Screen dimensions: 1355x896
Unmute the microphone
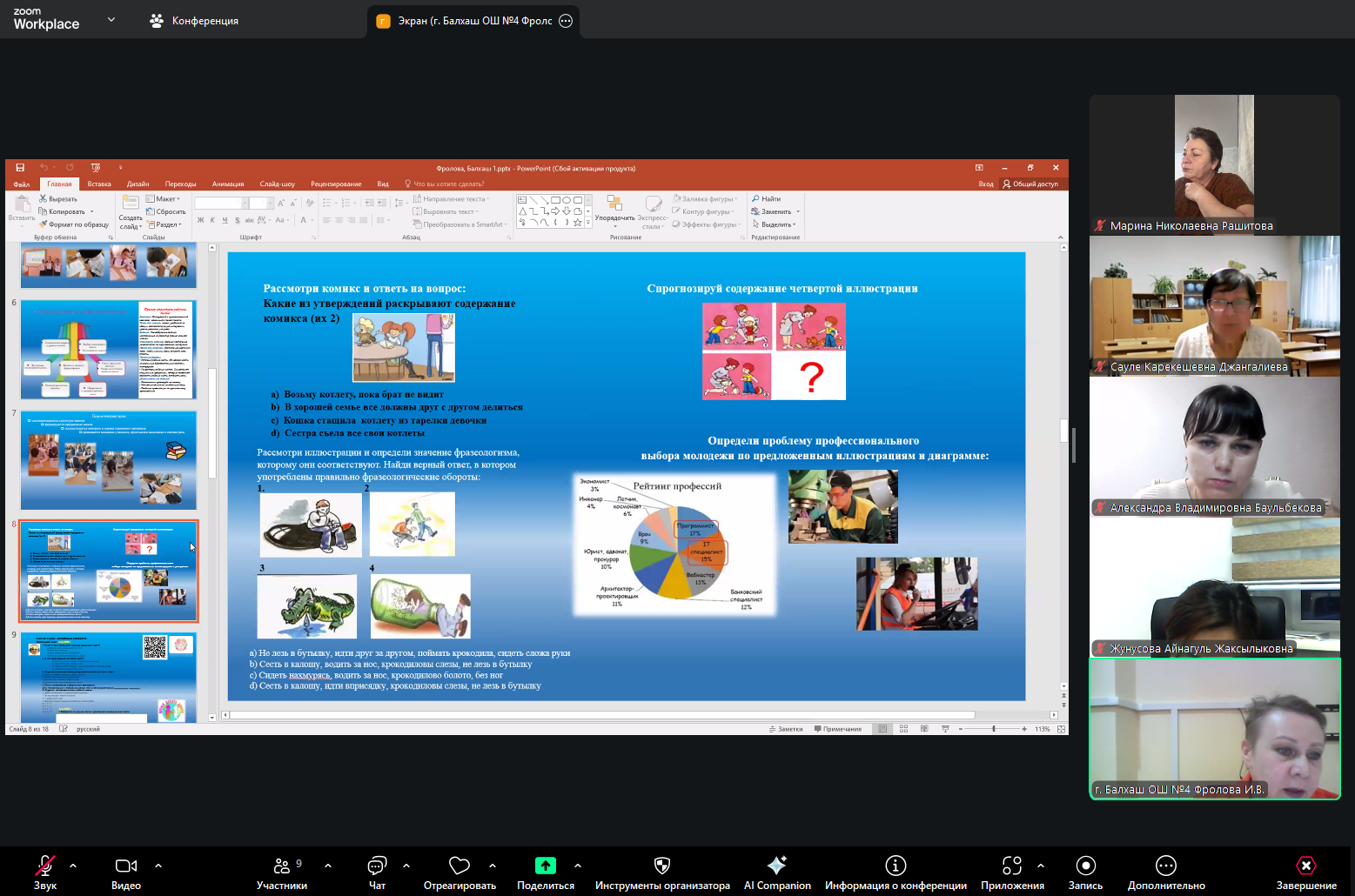[x=44, y=866]
